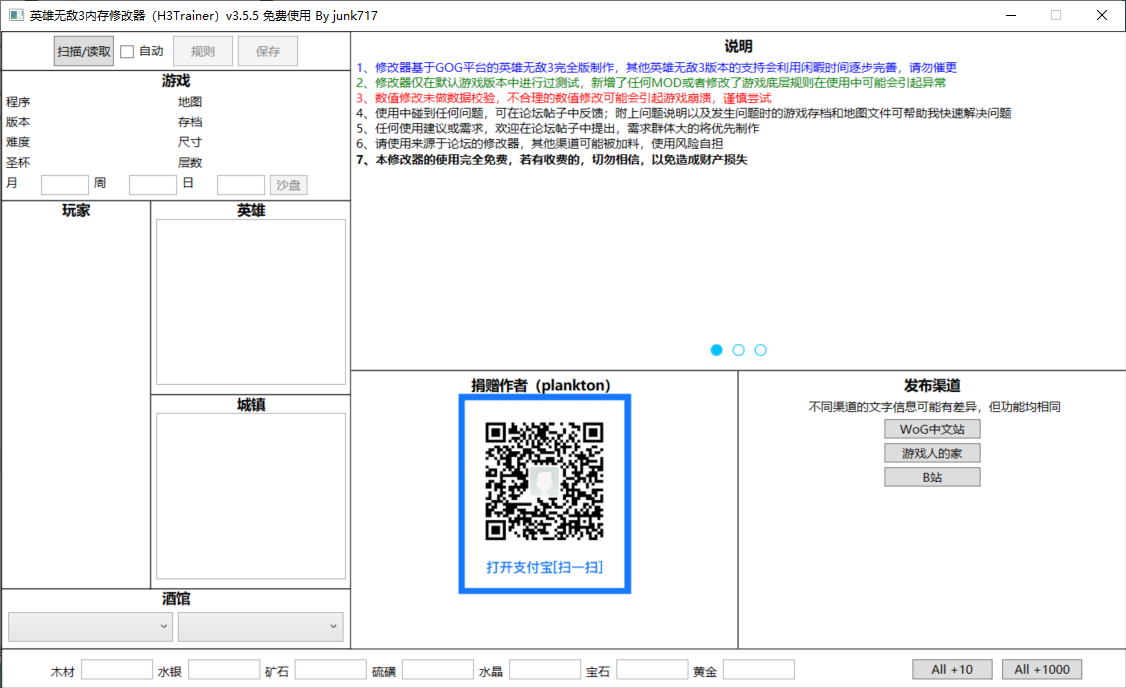Focus the 硫磺 sulfur input field

(437, 670)
